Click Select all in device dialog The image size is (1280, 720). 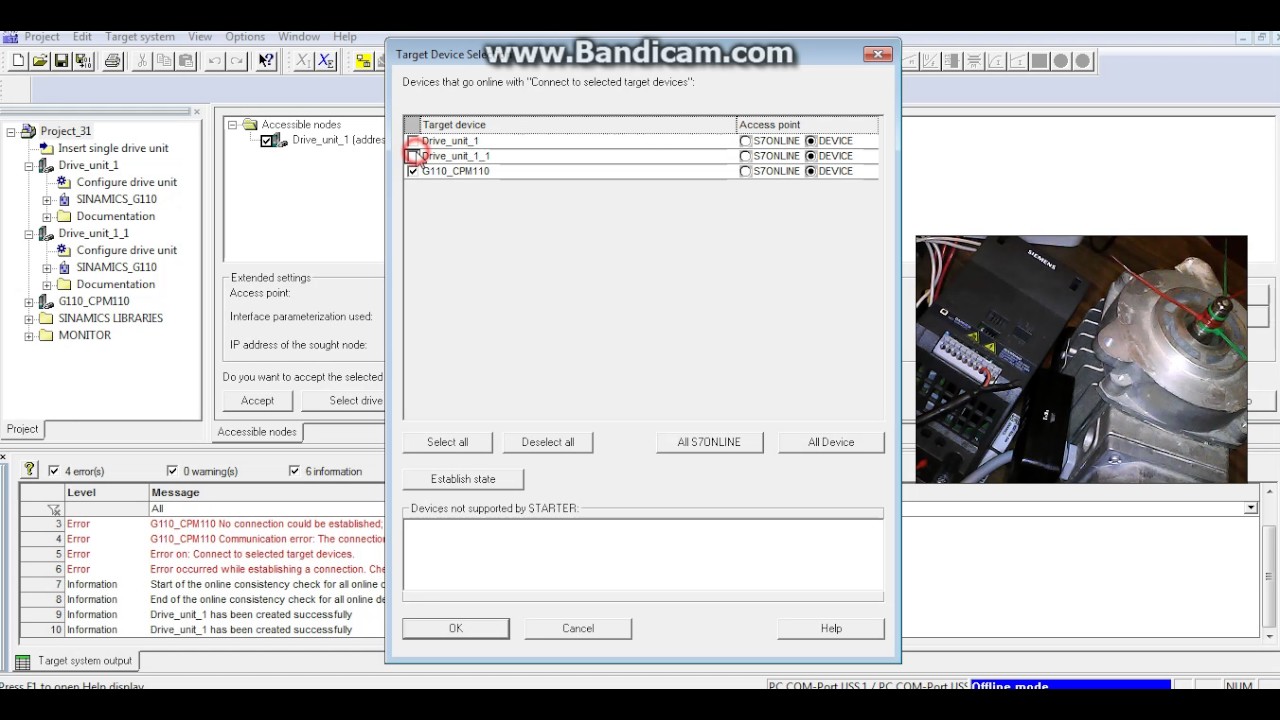coord(447,442)
